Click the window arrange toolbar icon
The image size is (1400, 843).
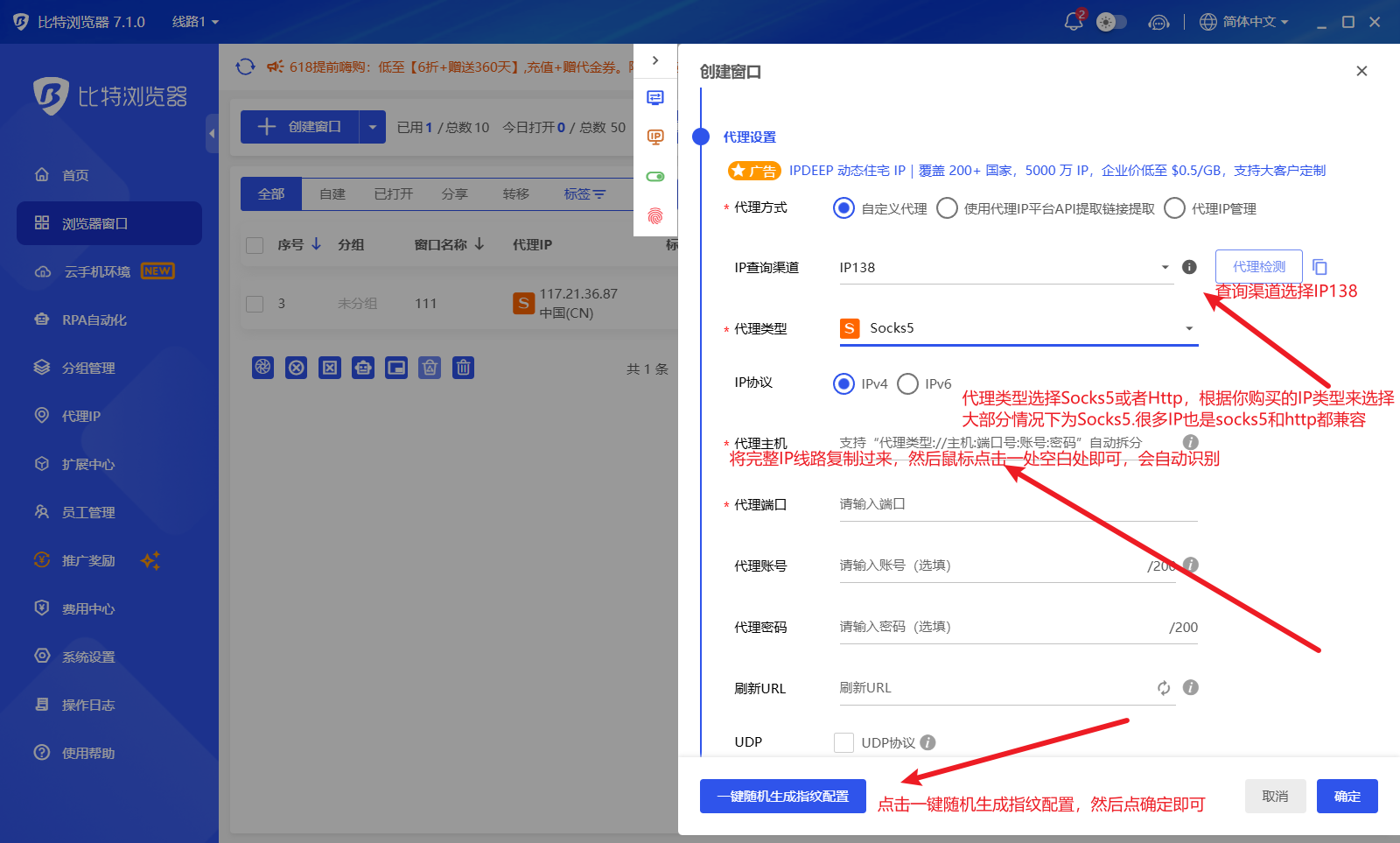coord(396,368)
